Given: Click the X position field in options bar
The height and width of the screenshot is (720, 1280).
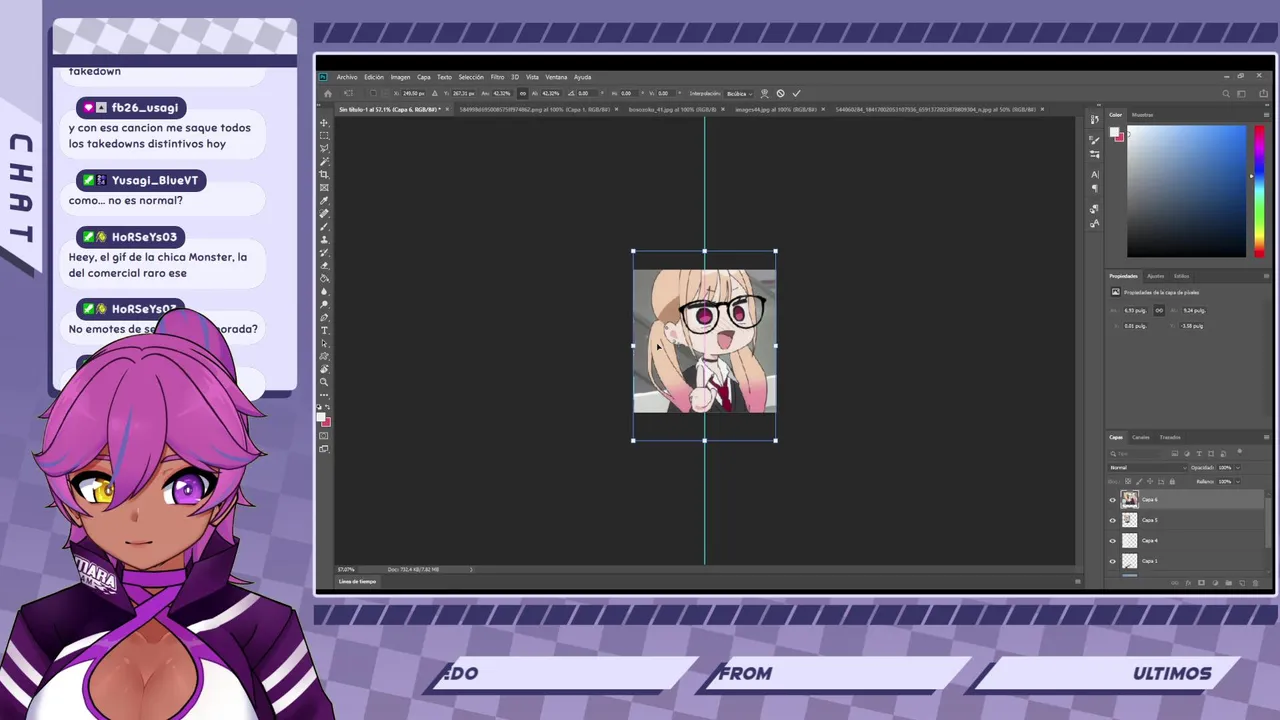Looking at the screenshot, I should click(x=415, y=93).
